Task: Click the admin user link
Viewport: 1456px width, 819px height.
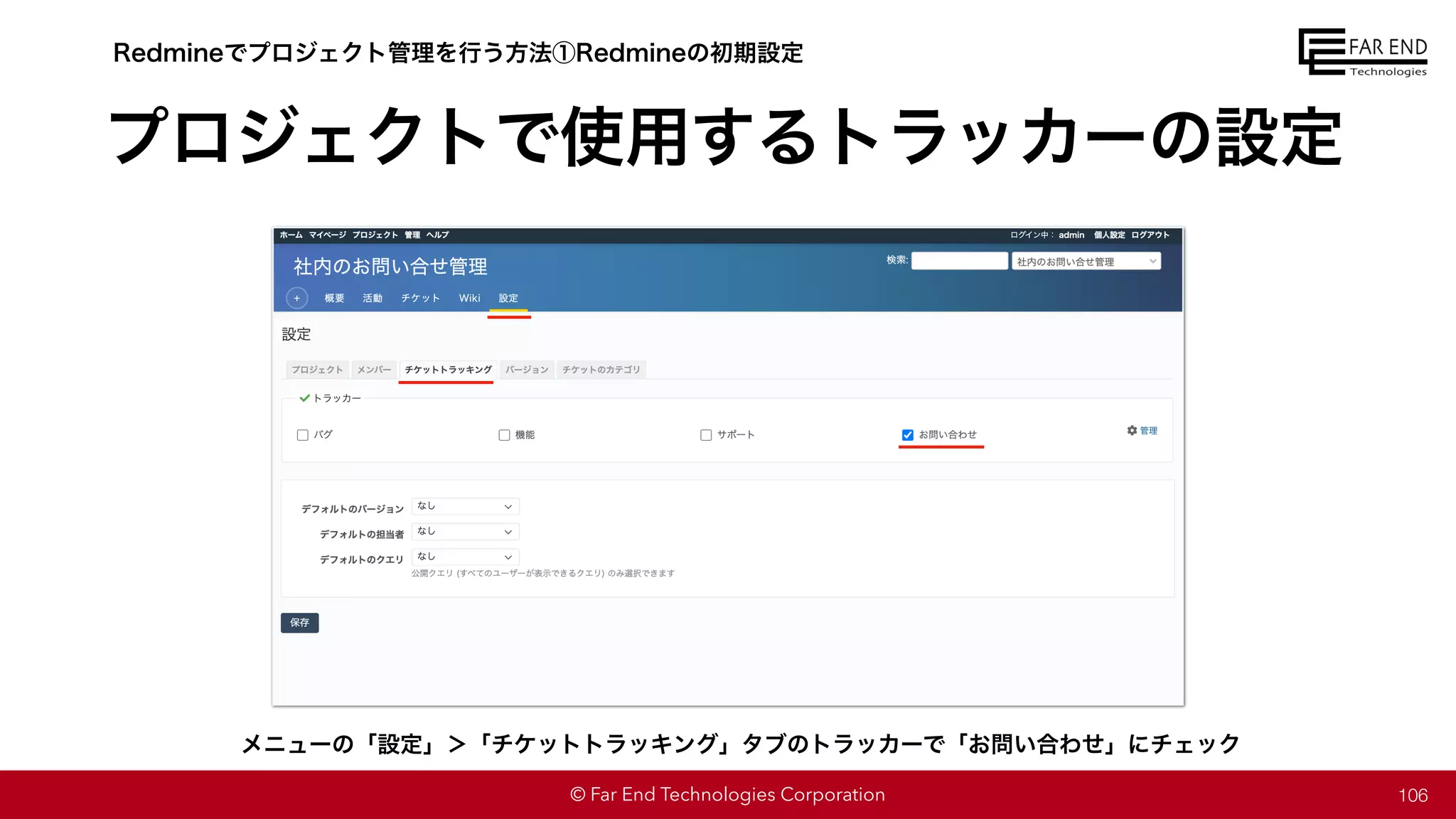Action: tap(1071, 235)
